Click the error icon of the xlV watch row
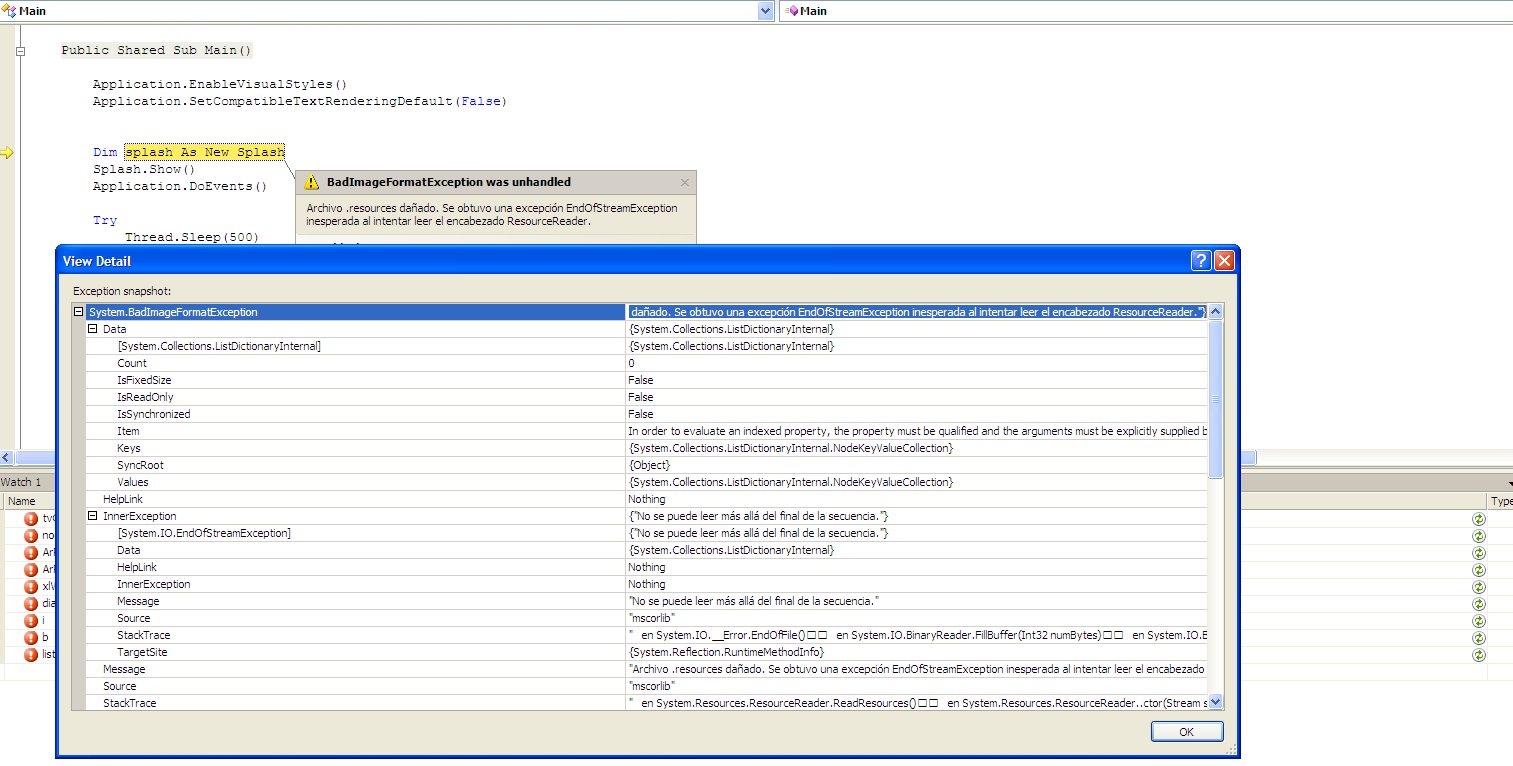The image size is (1513, 766). [x=31, y=587]
